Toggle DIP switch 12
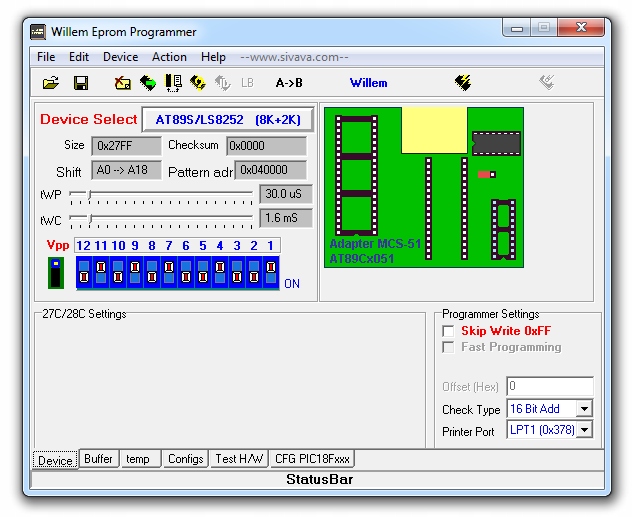Viewport: 633px width, 517px height. (x=84, y=272)
